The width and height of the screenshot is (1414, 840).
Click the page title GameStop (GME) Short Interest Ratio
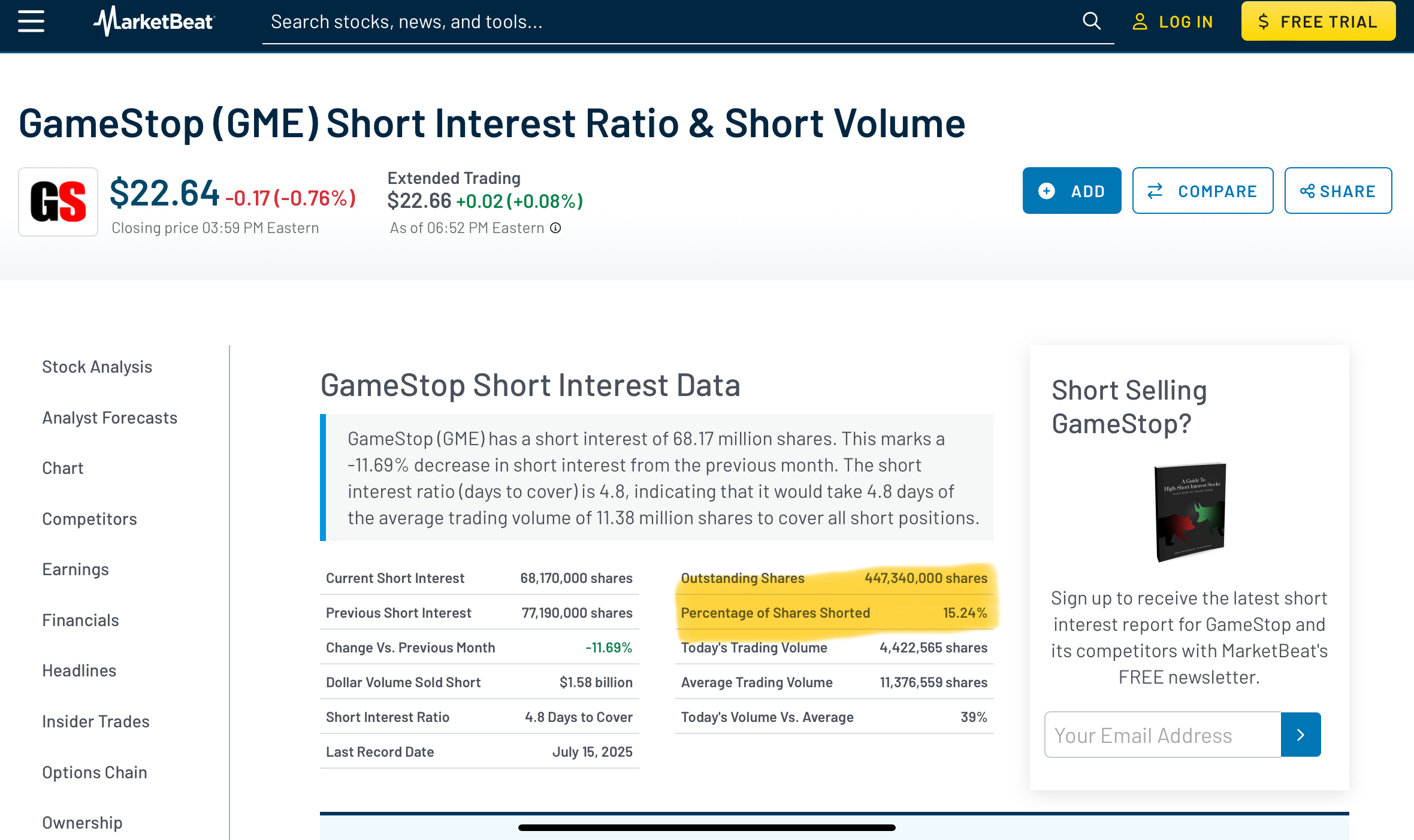[491, 123]
